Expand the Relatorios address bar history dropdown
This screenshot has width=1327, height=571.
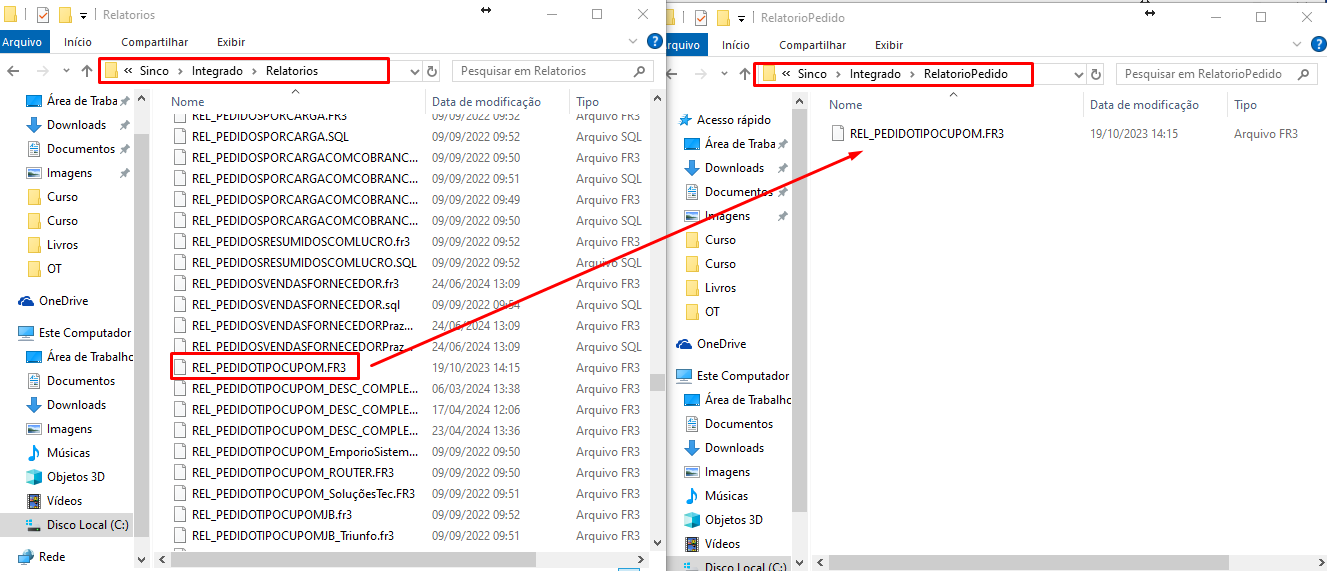tap(416, 71)
